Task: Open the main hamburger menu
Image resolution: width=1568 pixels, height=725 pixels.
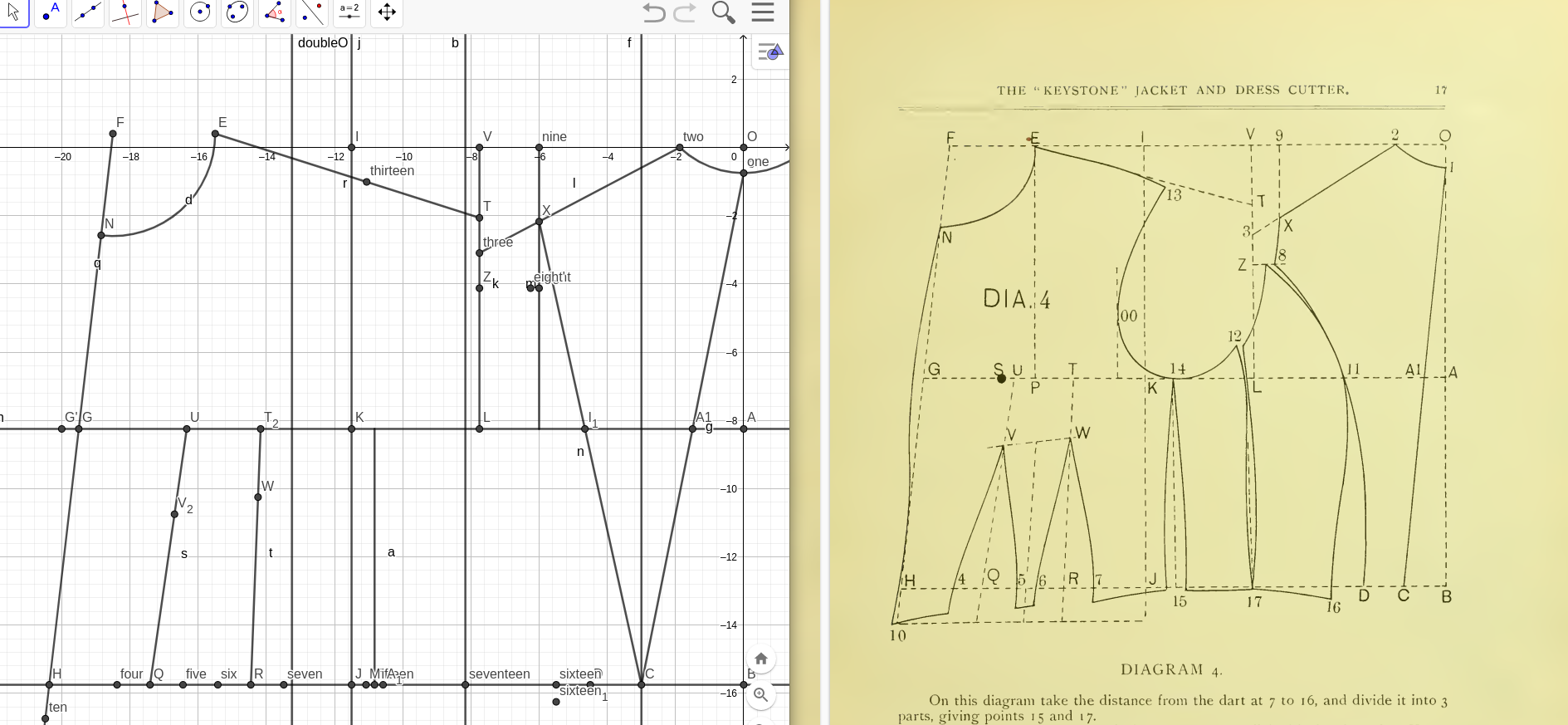Action: tap(762, 12)
